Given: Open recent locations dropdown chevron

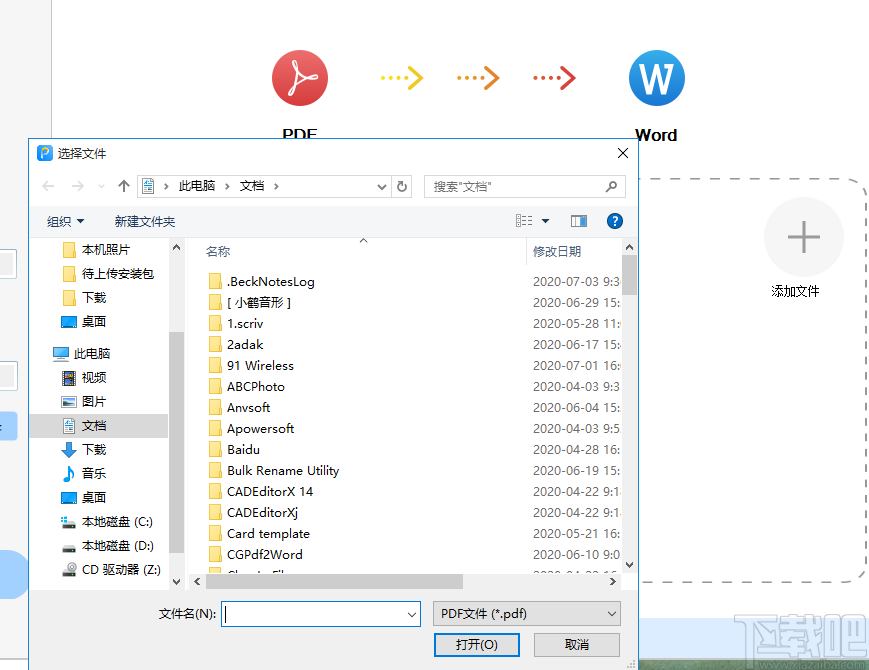Looking at the screenshot, I should click(101, 187).
